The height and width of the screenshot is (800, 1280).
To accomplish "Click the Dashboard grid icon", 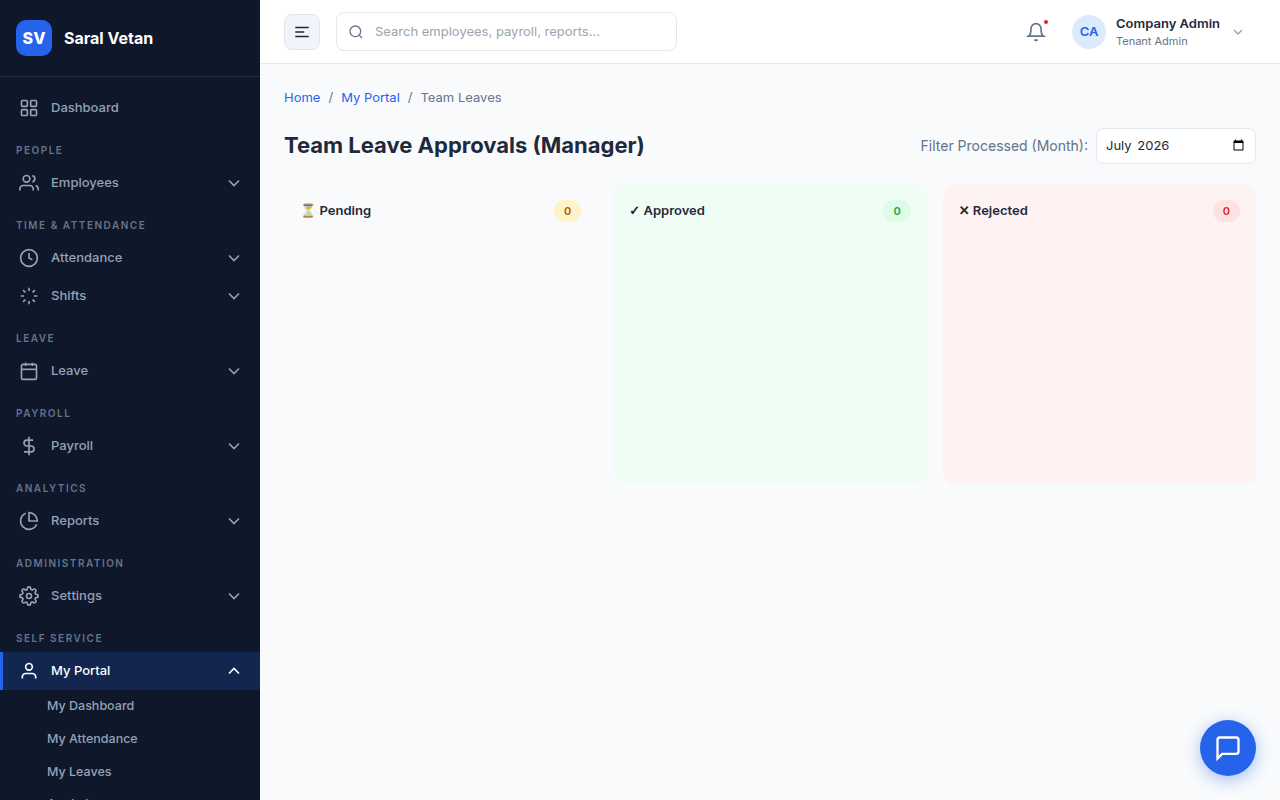I will pos(29,108).
